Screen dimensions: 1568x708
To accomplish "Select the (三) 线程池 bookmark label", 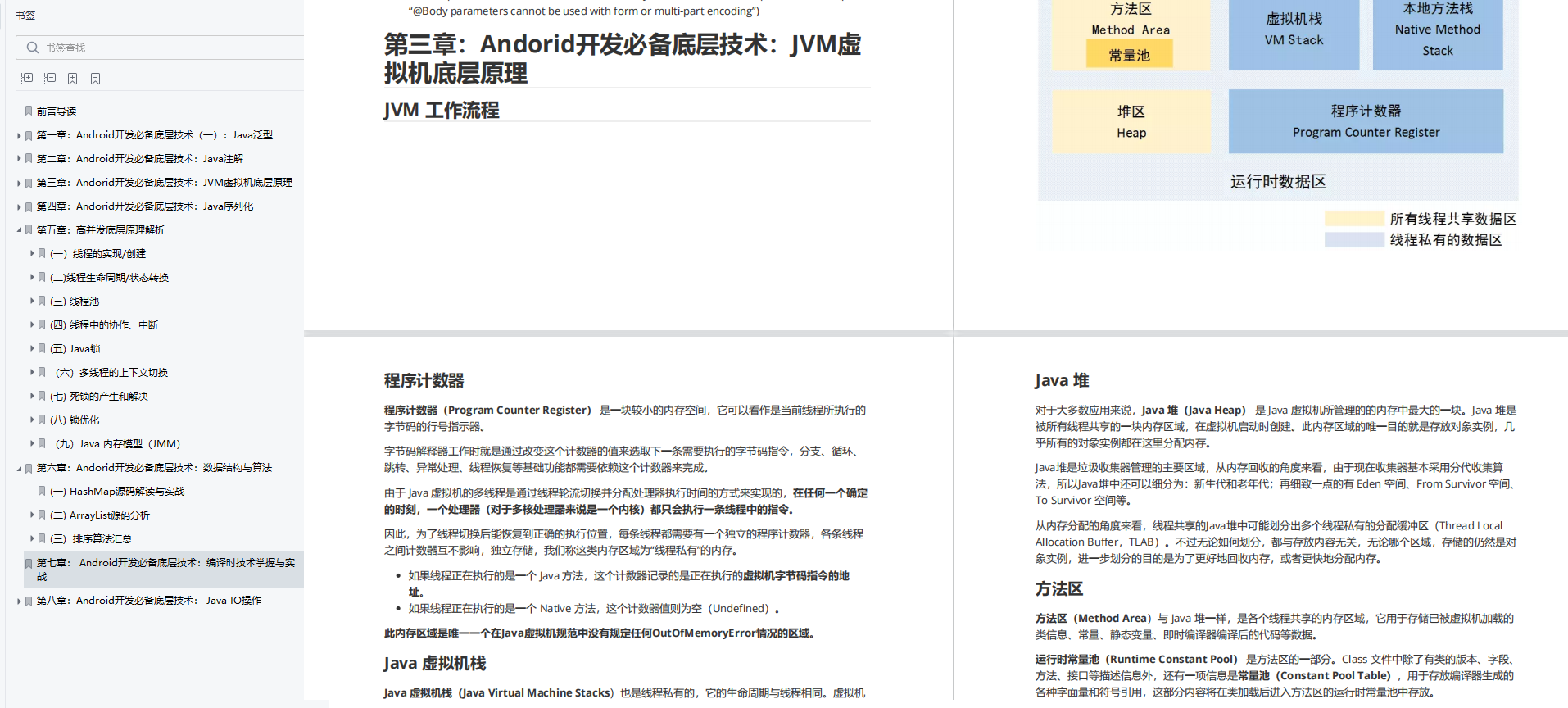I will (75, 302).
